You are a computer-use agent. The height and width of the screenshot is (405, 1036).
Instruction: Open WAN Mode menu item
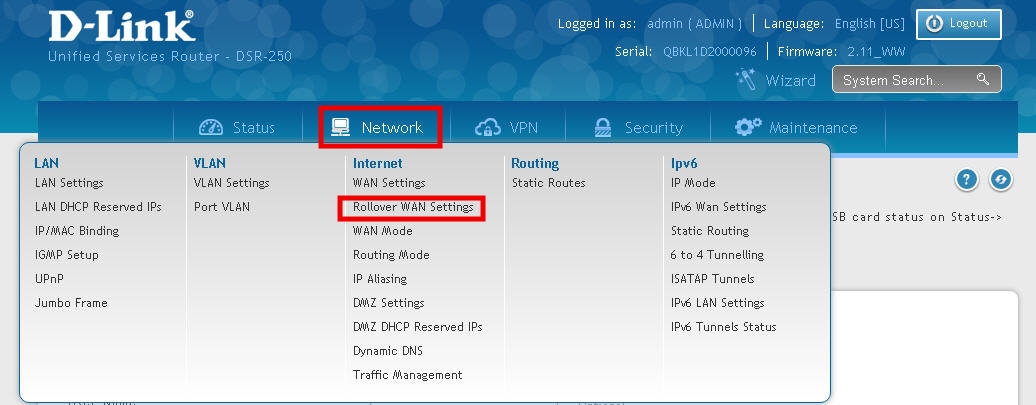(383, 231)
